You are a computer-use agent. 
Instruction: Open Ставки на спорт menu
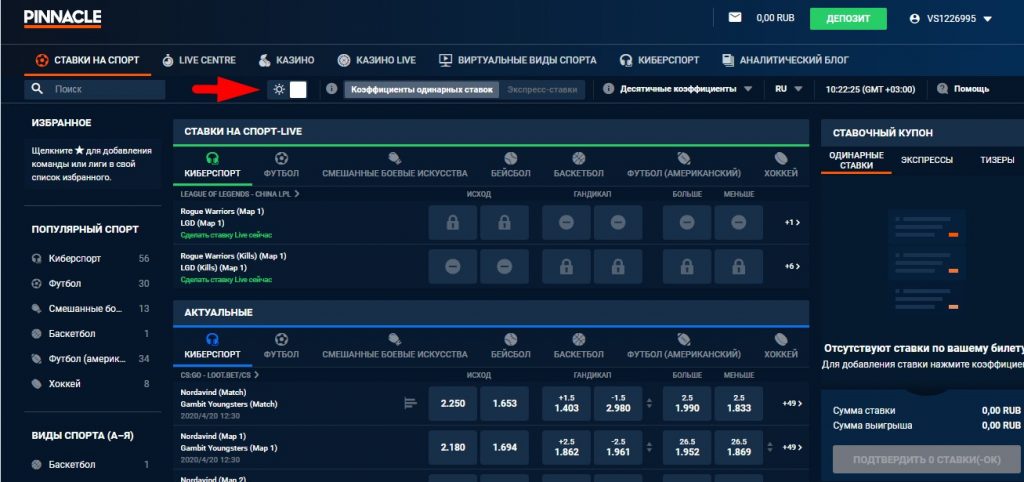click(x=86, y=60)
